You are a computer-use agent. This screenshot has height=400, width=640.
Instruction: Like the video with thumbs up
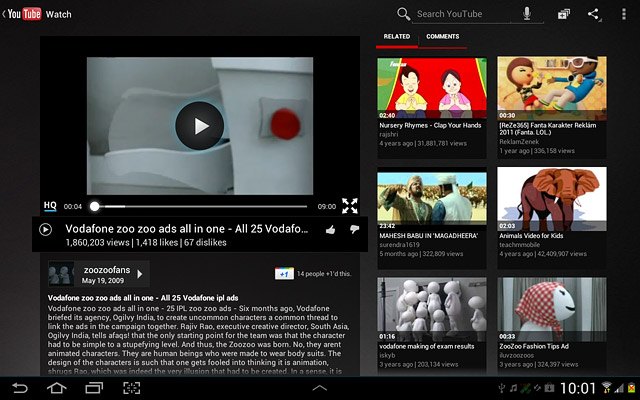[331, 230]
